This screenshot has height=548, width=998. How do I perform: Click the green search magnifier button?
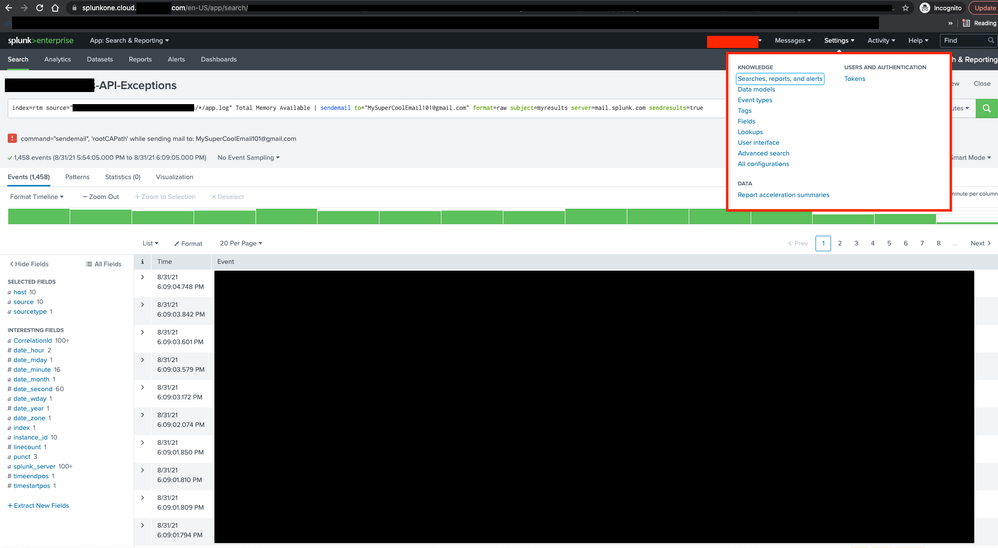986,108
